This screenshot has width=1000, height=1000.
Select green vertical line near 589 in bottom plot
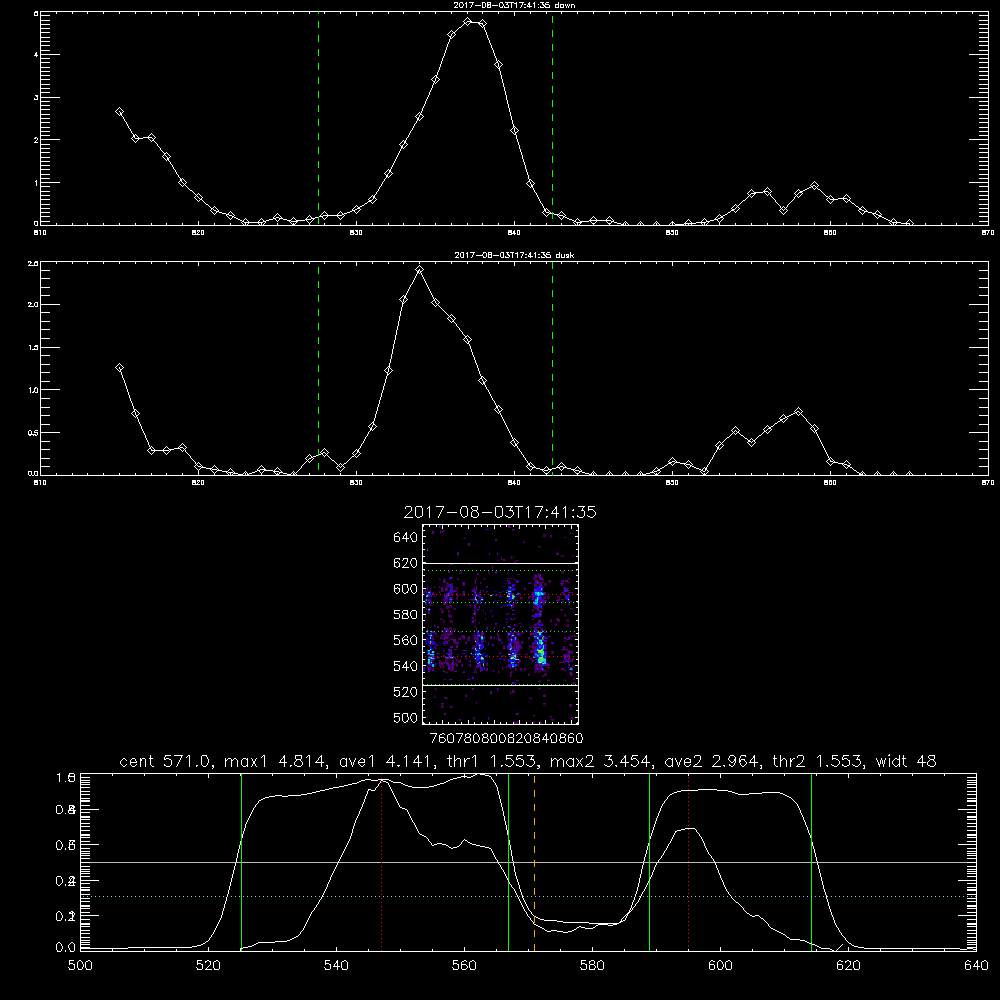(x=649, y=862)
